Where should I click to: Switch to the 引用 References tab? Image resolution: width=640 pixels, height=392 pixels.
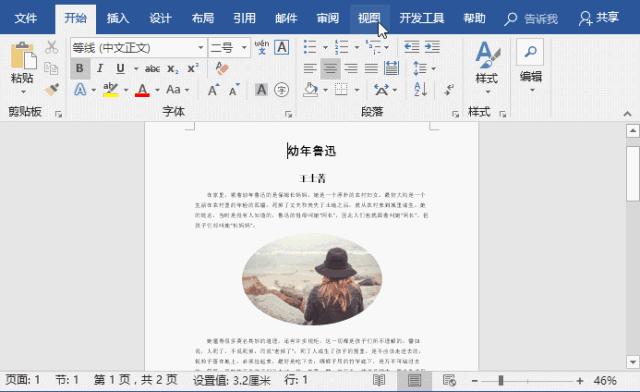[244, 18]
